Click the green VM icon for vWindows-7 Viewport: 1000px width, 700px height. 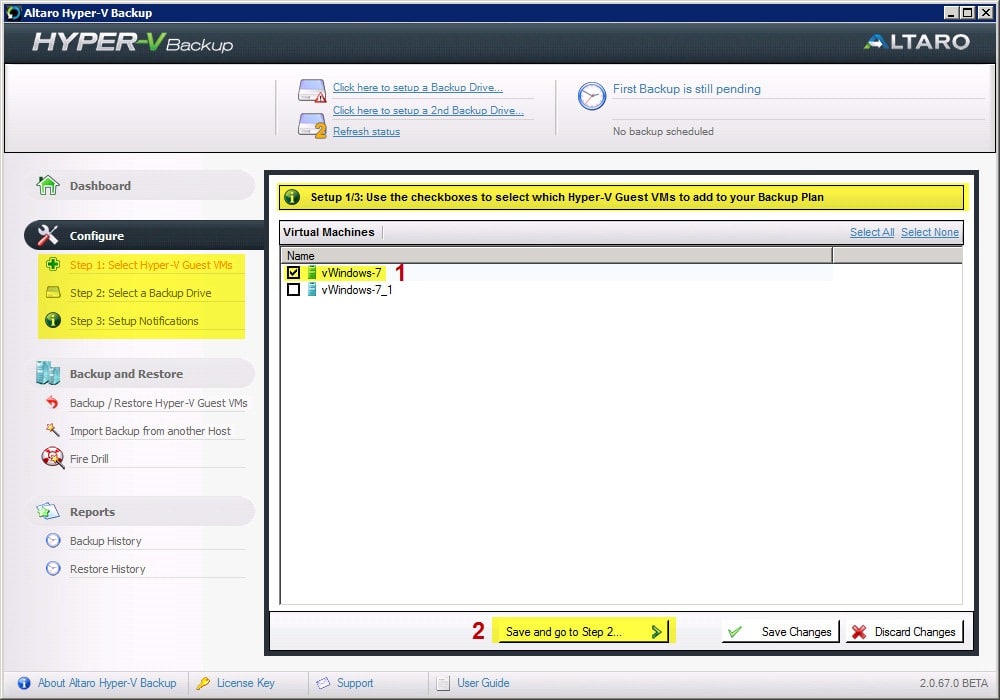312,272
